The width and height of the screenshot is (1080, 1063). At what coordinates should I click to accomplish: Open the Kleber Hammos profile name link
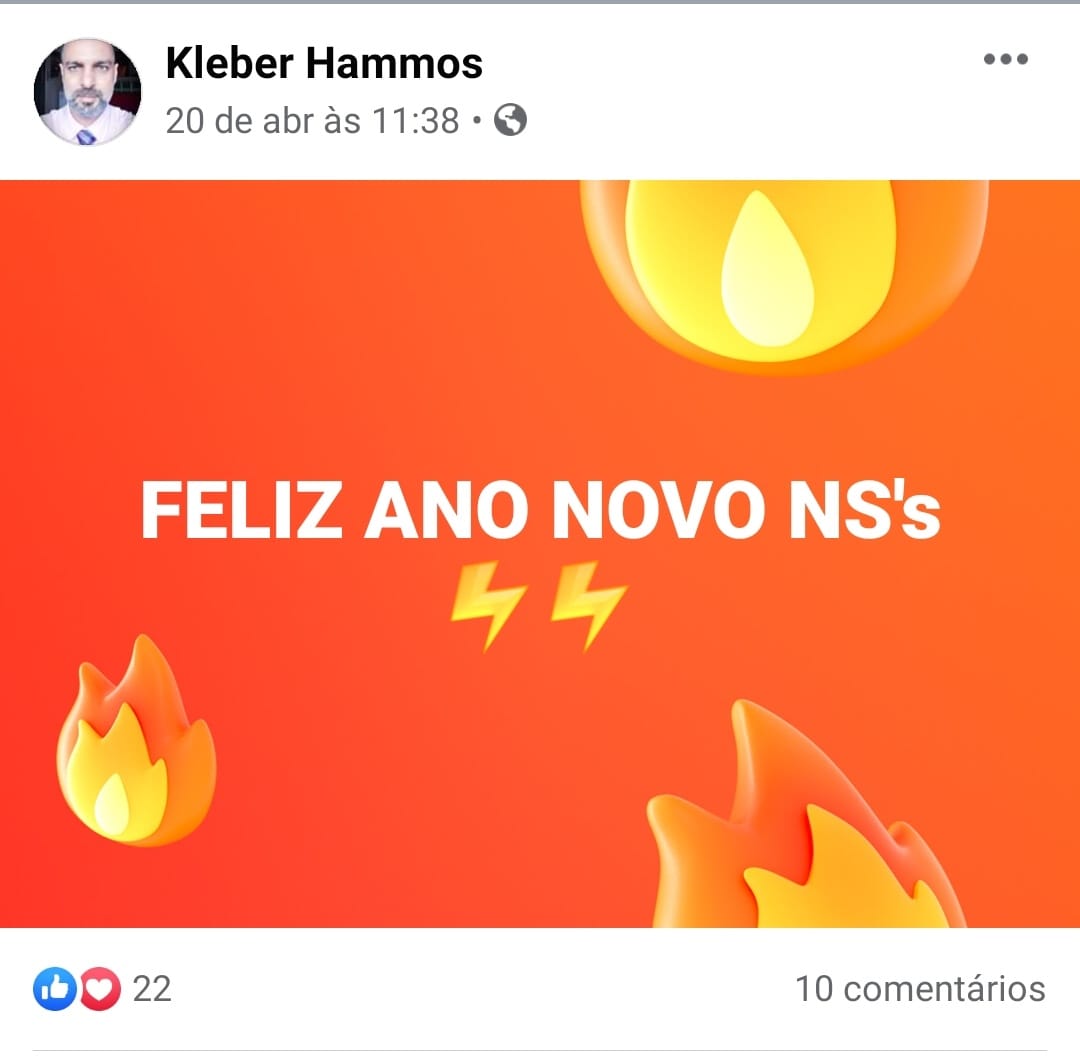324,63
